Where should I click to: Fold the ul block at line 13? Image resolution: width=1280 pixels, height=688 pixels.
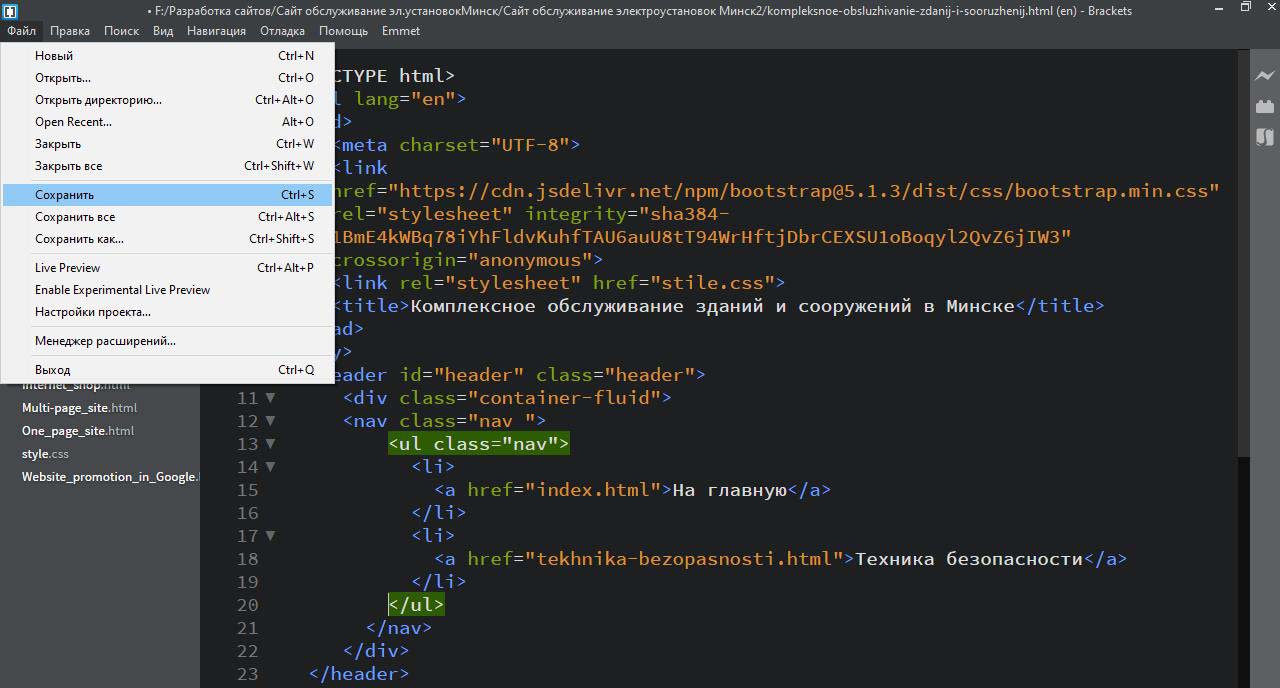pos(270,444)
